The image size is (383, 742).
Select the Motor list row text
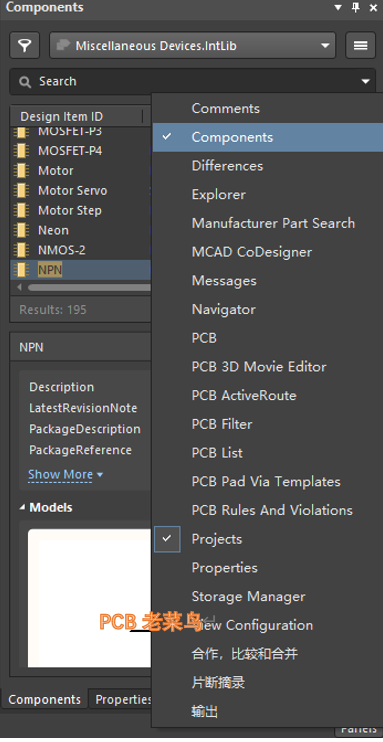pyautogui.click(x=56, y=171)
